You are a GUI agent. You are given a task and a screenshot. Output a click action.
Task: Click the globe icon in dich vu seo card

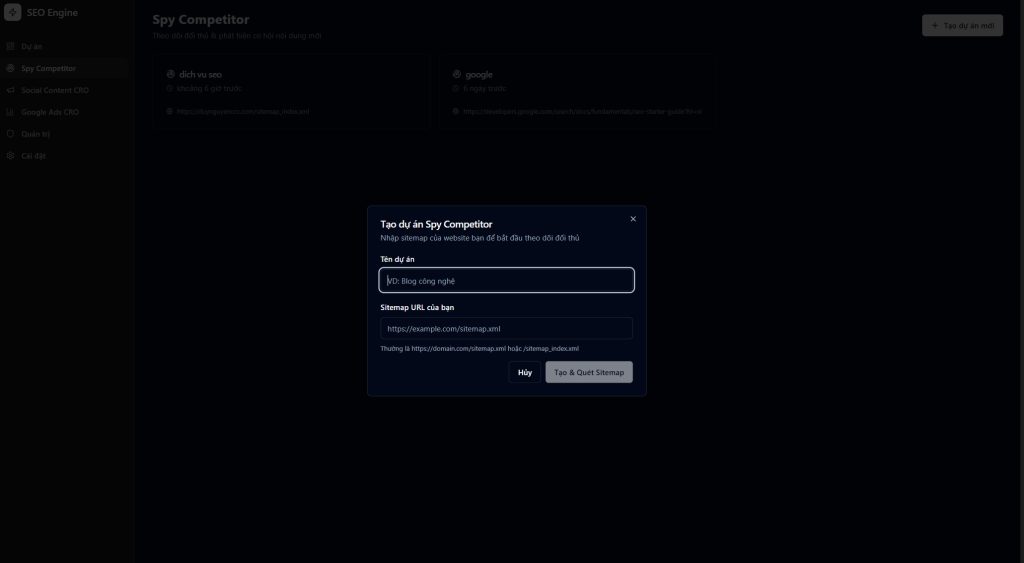click(x=170, y=112)
